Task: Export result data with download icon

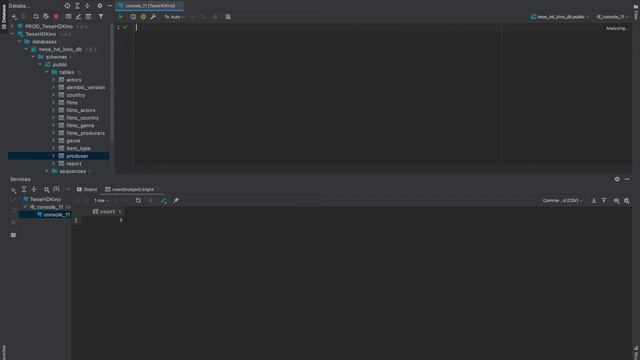Action: tap(594, 201)
